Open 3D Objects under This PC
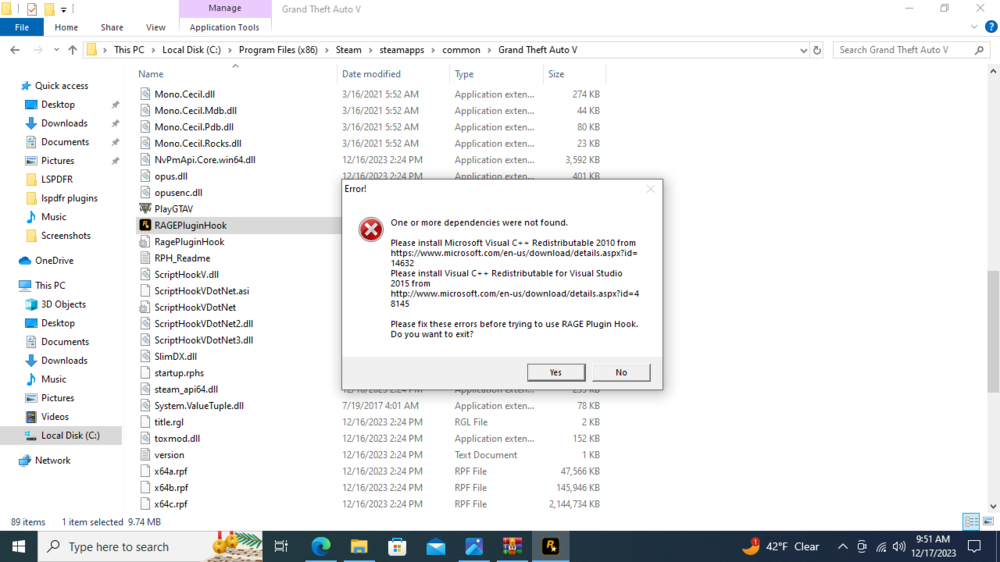This screenshot has width=1000, height=562. click(63, 304)
